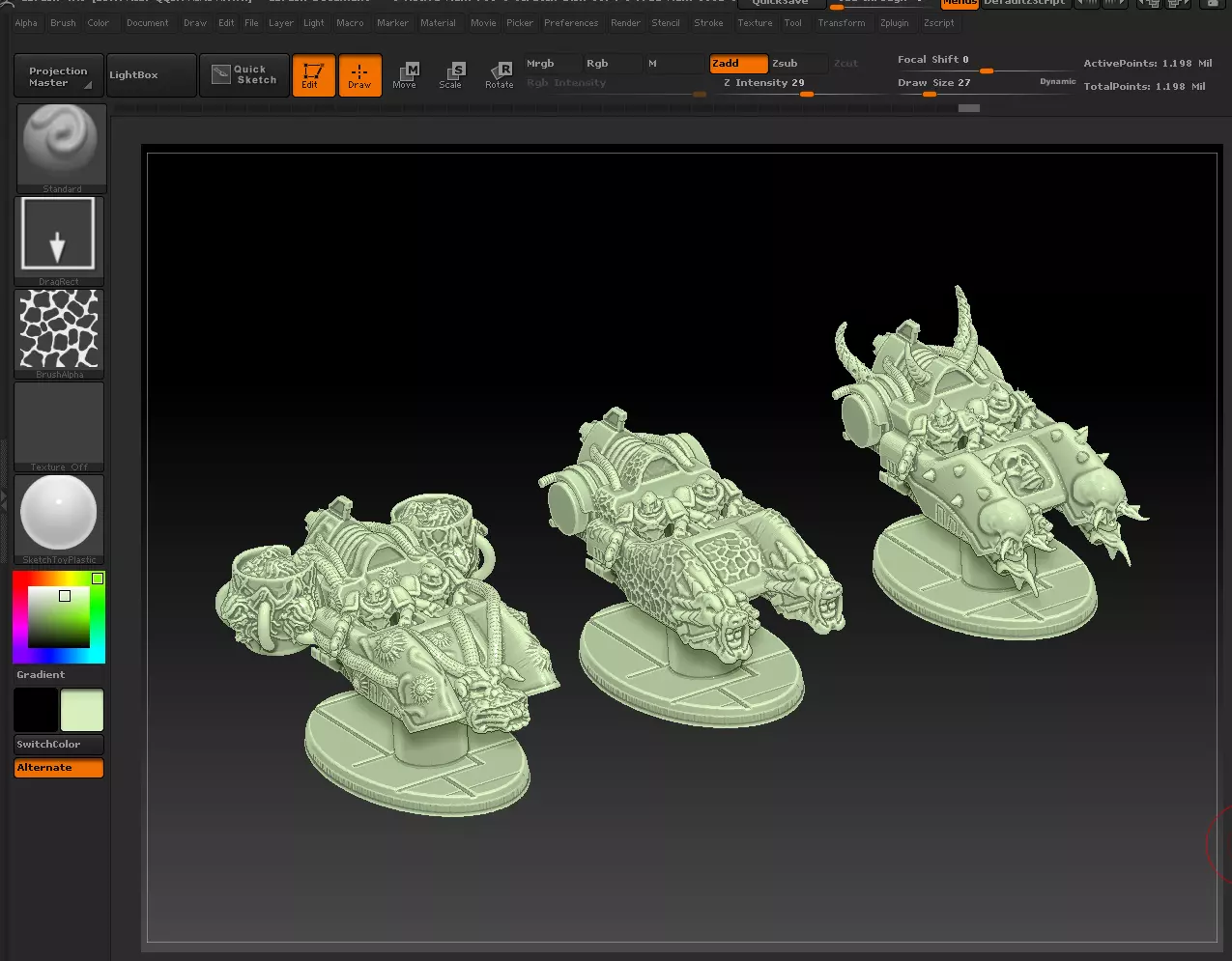This screenshot has height=961, width=1232.
Task: Toggle Alternate color button
Action: coord(59,768)
